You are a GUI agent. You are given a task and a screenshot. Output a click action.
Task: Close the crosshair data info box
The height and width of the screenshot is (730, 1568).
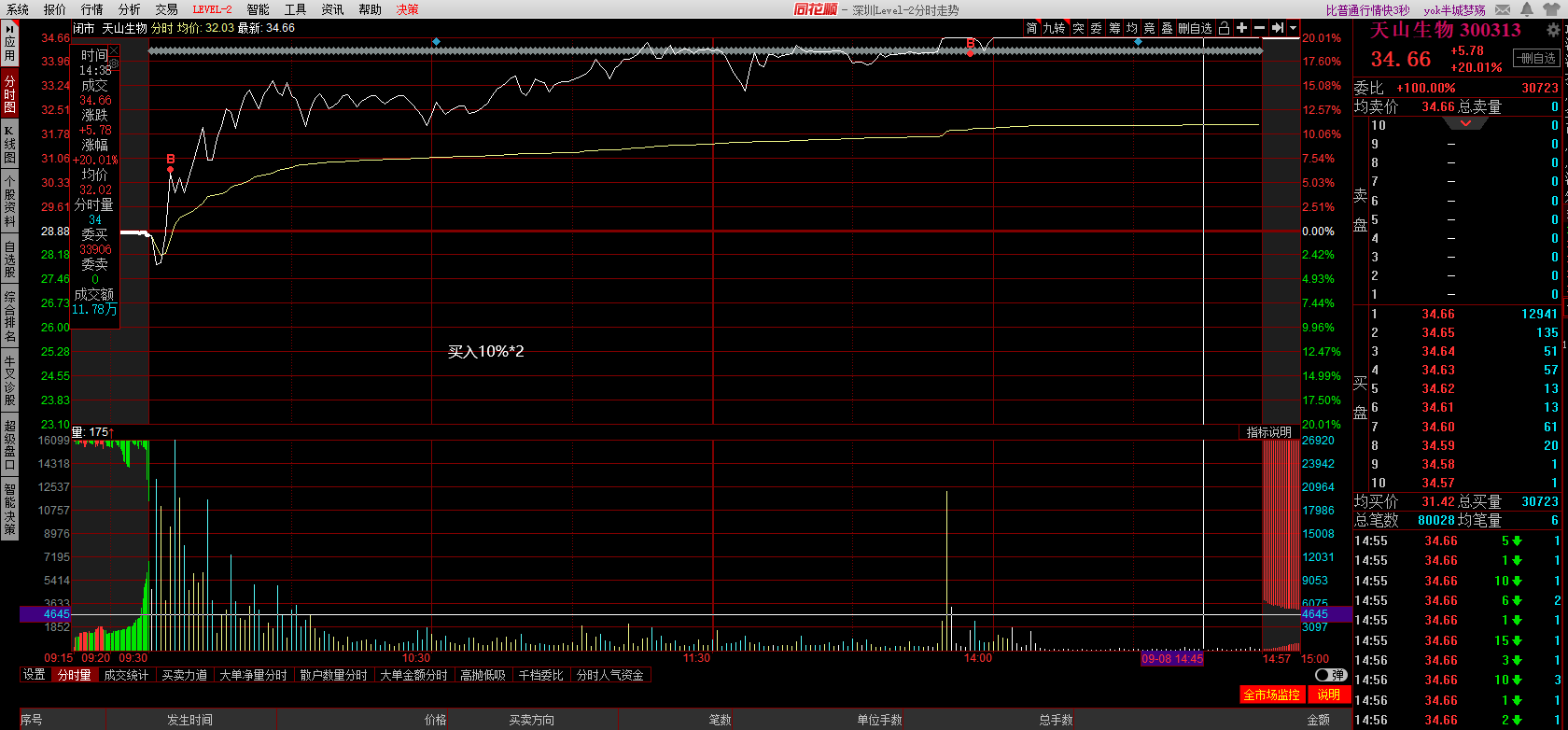coord(114,50)
